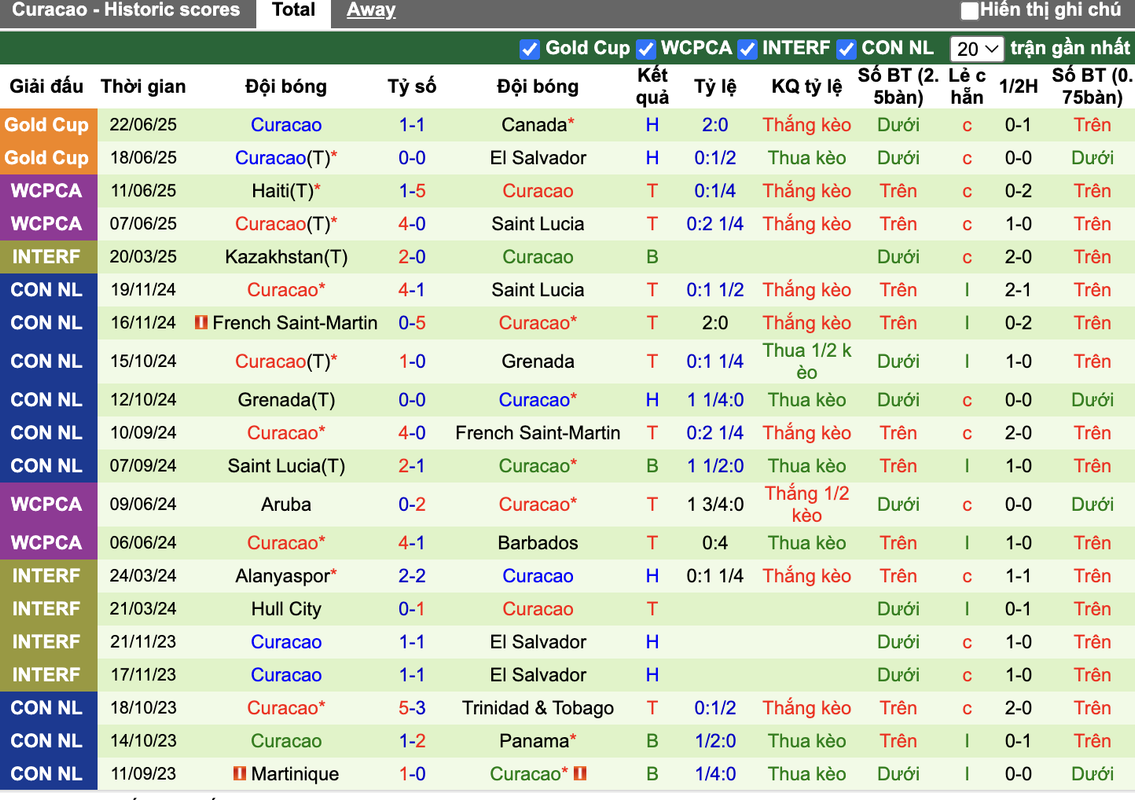Click El Salvador in 18/06/25 row

pos(538,158)
